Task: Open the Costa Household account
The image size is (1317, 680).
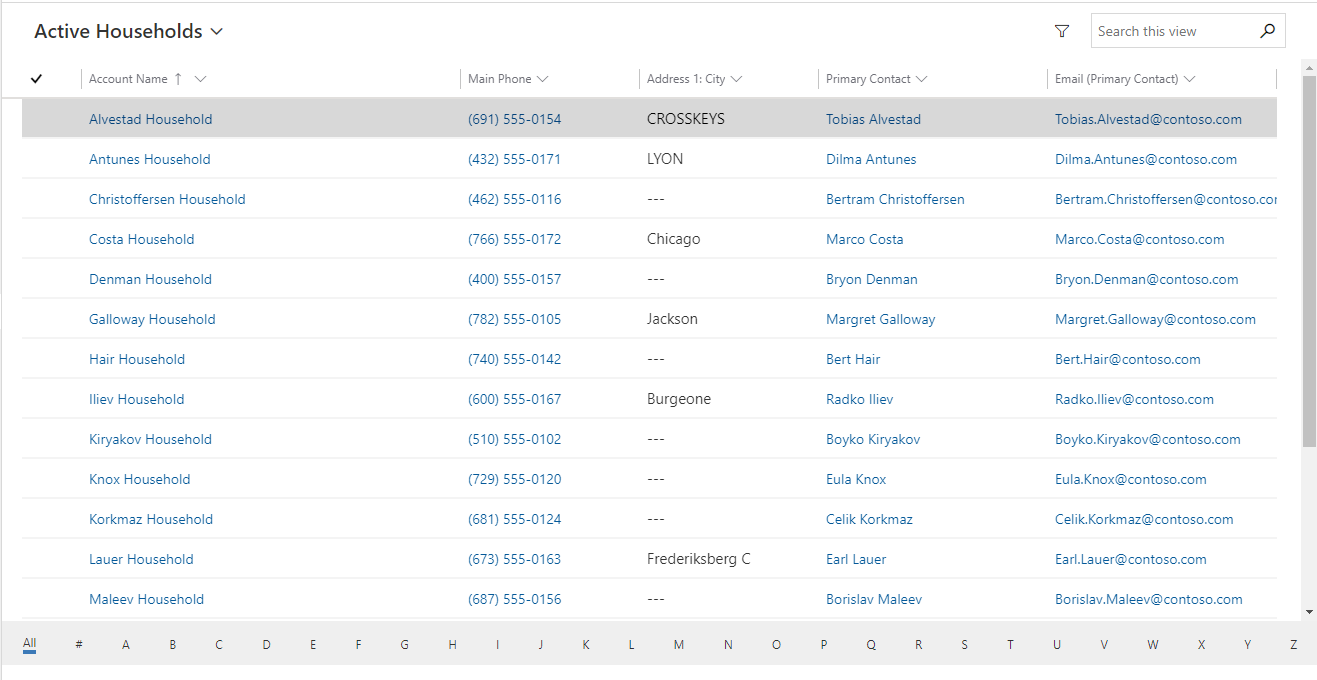Action: pos(142,239)
